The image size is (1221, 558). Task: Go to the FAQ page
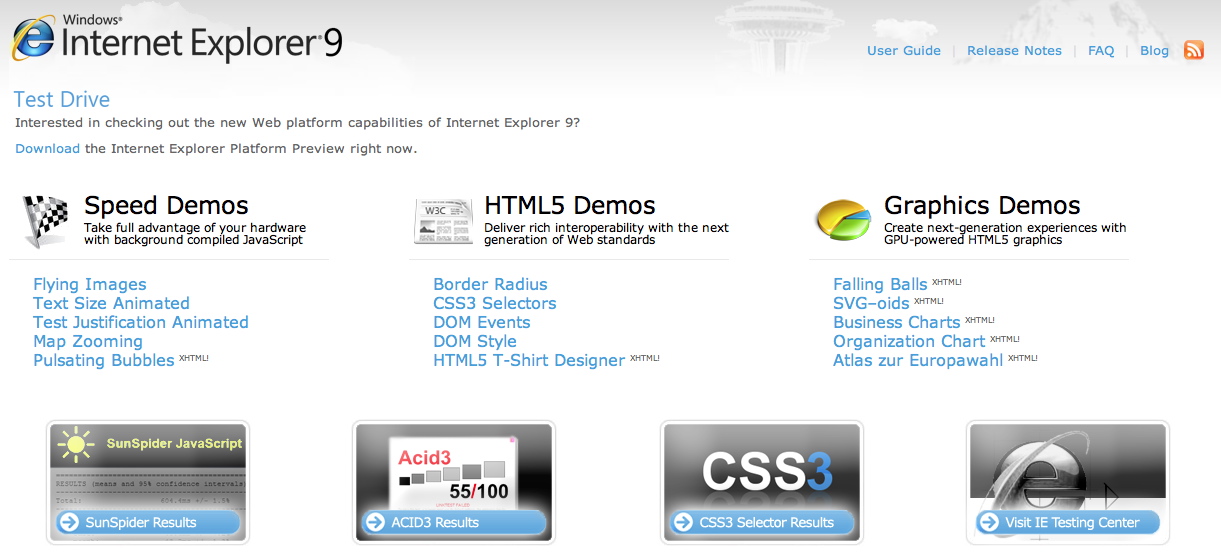coord(1101,51)
